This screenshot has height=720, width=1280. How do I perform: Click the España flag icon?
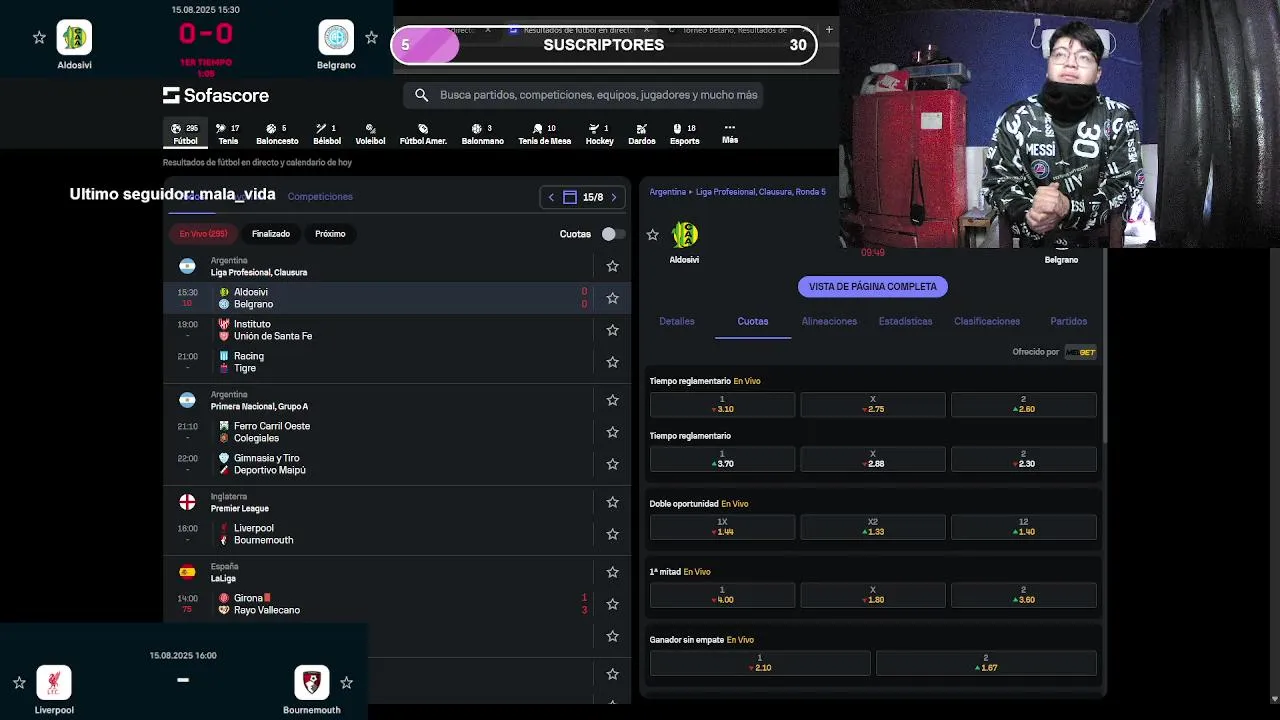[187, 572]
